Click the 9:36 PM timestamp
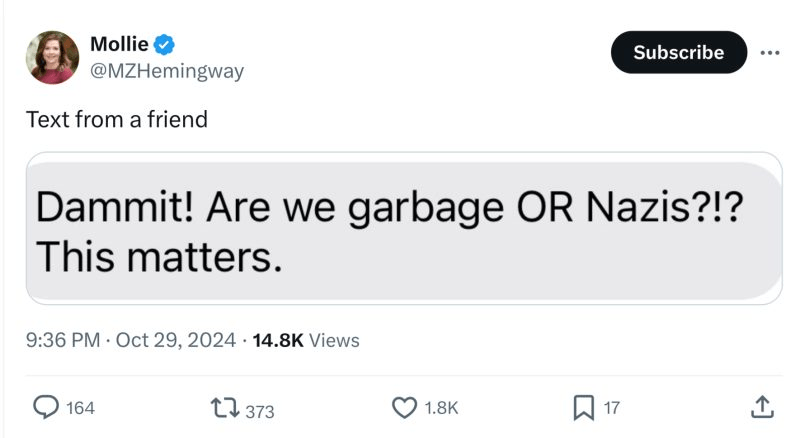The width and height of the screenshot is (800, 438). [x=63, y=340]
